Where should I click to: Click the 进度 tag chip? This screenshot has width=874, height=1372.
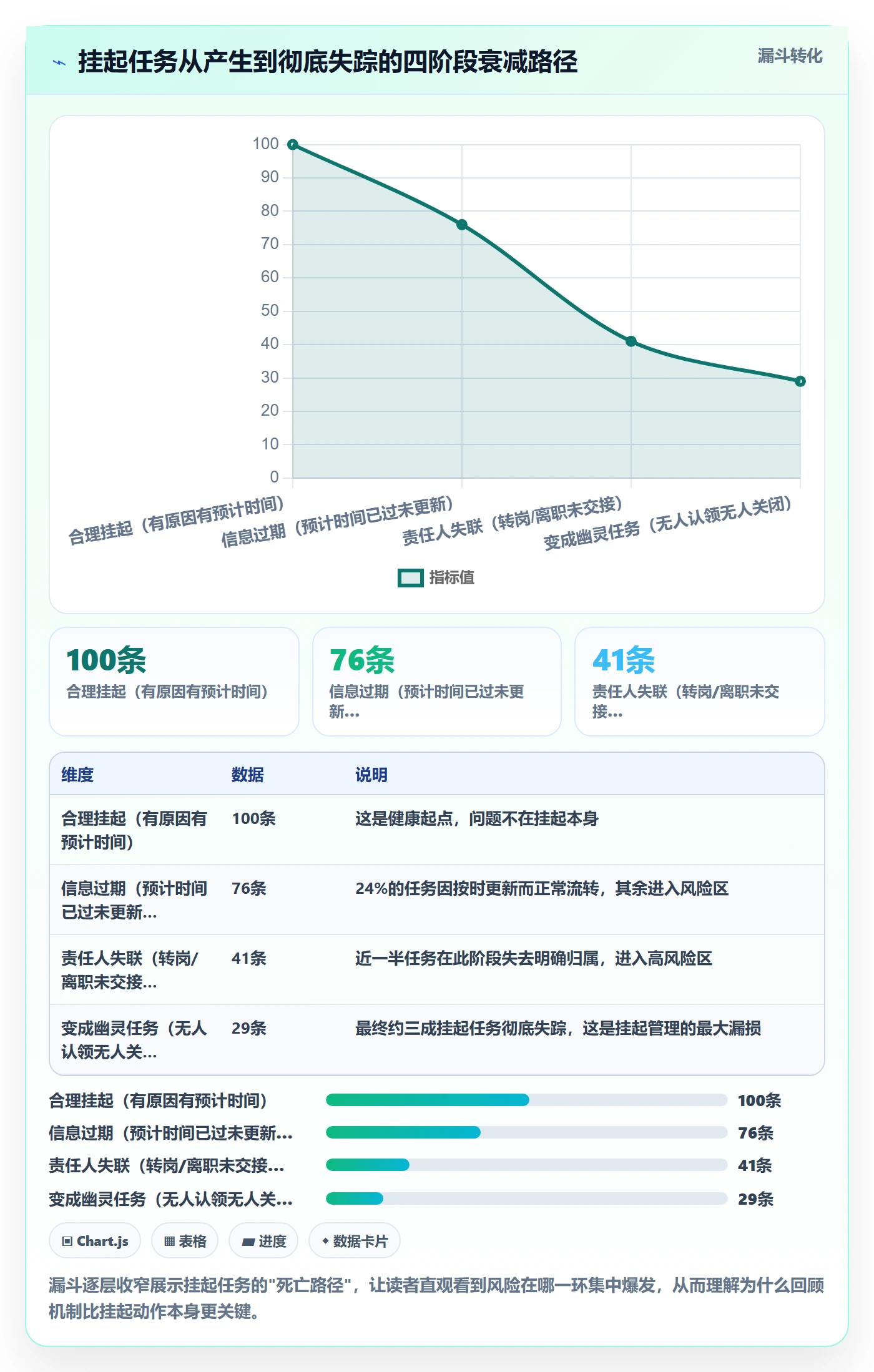264,1241
